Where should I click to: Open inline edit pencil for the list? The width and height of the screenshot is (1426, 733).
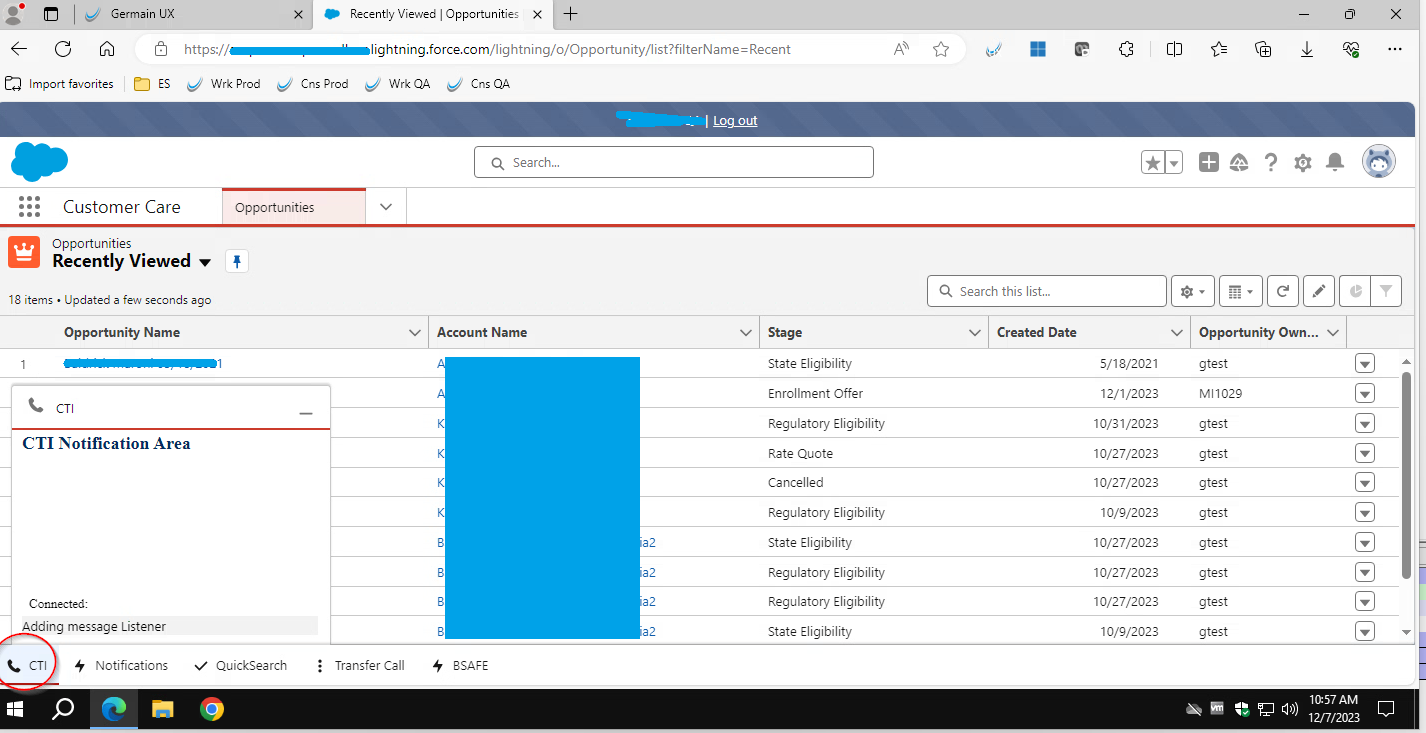pyautogui.click(x=1318, y=291)
